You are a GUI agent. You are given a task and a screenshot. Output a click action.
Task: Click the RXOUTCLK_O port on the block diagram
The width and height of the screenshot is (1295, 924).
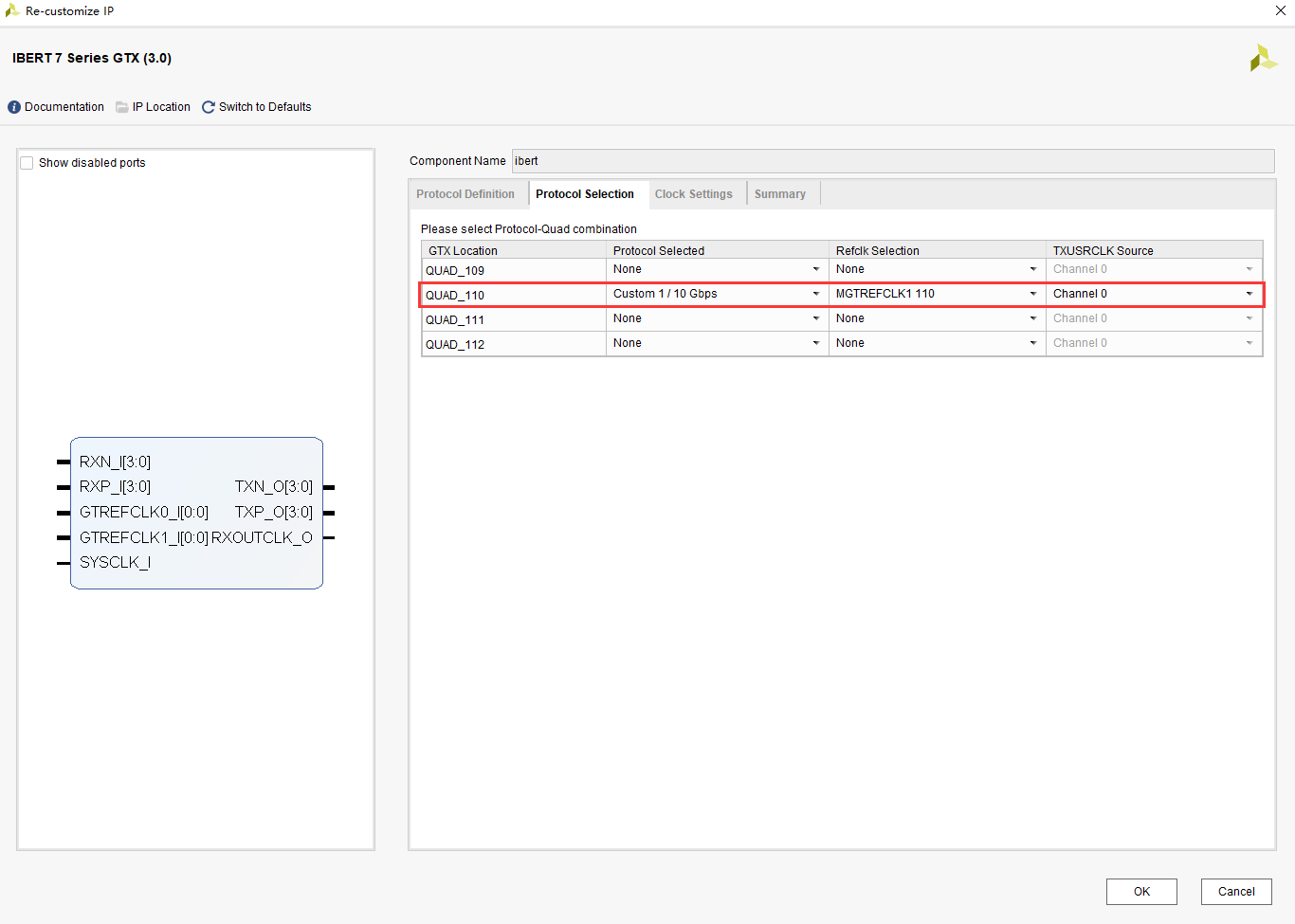click(262, 537)
